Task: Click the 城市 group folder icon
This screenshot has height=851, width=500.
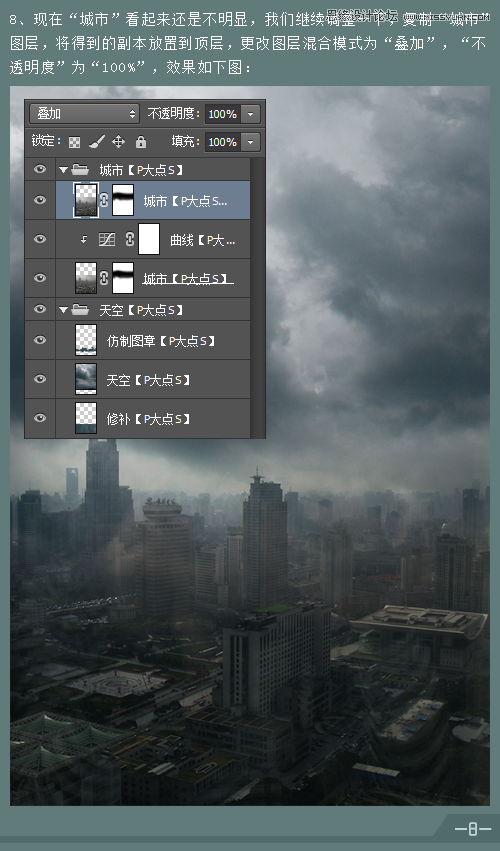Action: tap(80, 170)
